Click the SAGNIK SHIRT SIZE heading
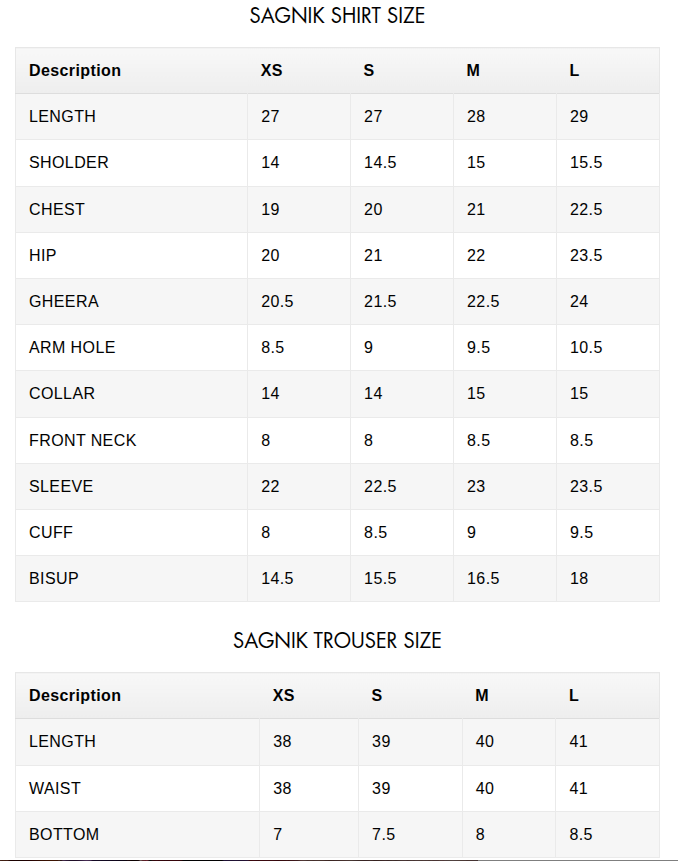 tap(337, 15)
